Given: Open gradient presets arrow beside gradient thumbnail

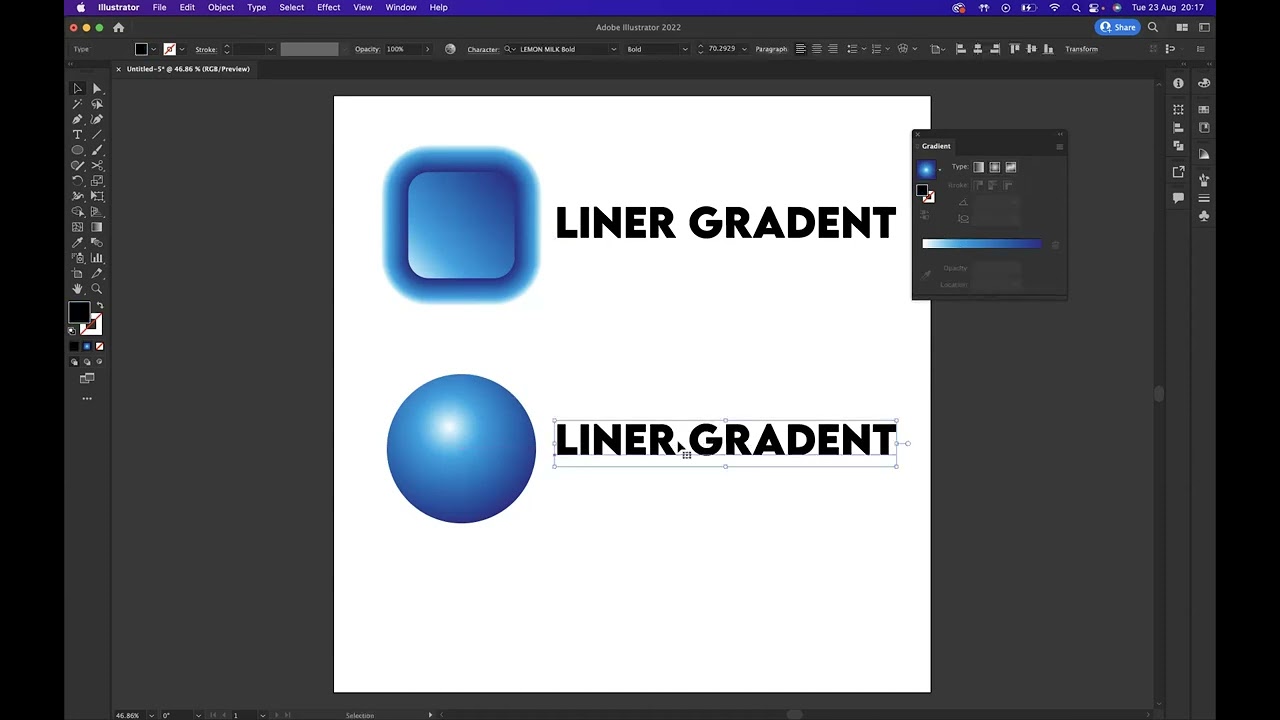Looking at the screenshot, I should (939, 169).
